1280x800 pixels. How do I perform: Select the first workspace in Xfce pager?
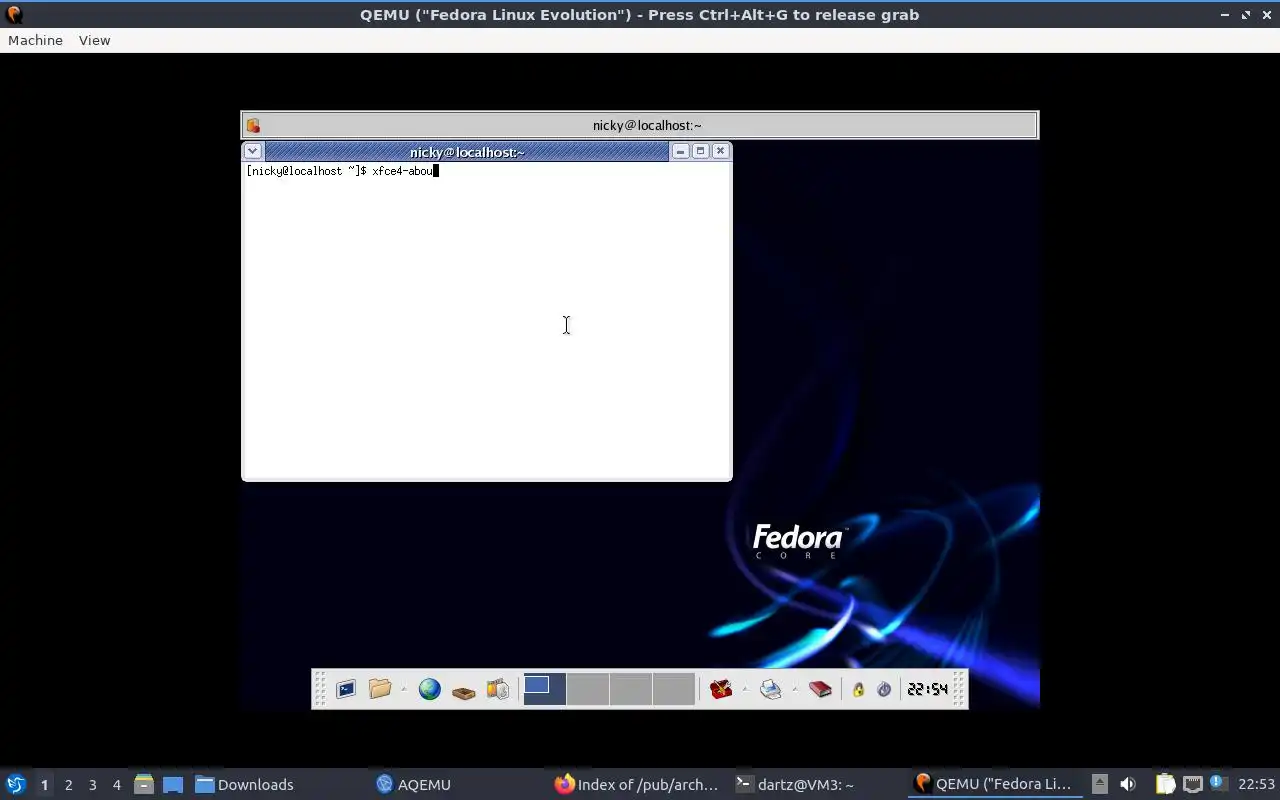click(x=545, y=689)
